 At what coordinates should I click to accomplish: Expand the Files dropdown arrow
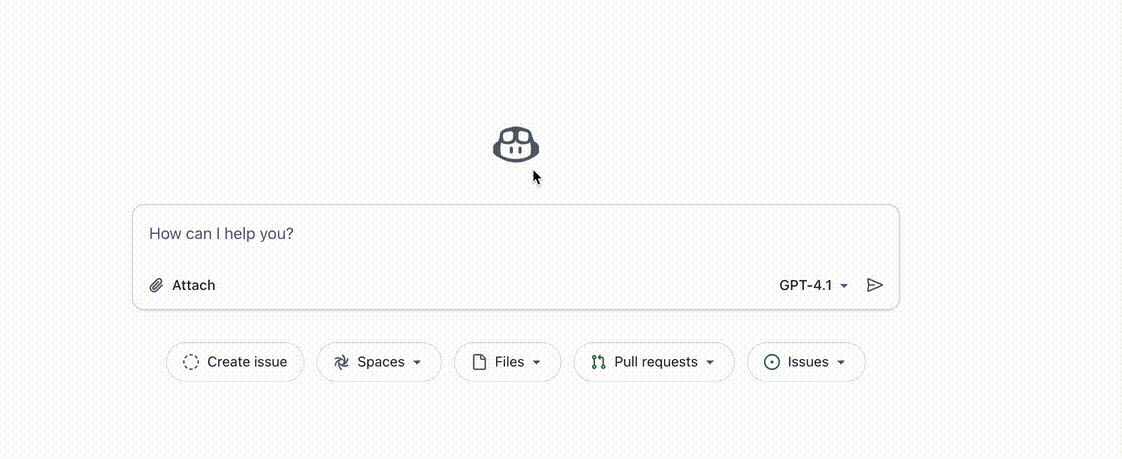[537, 362]
